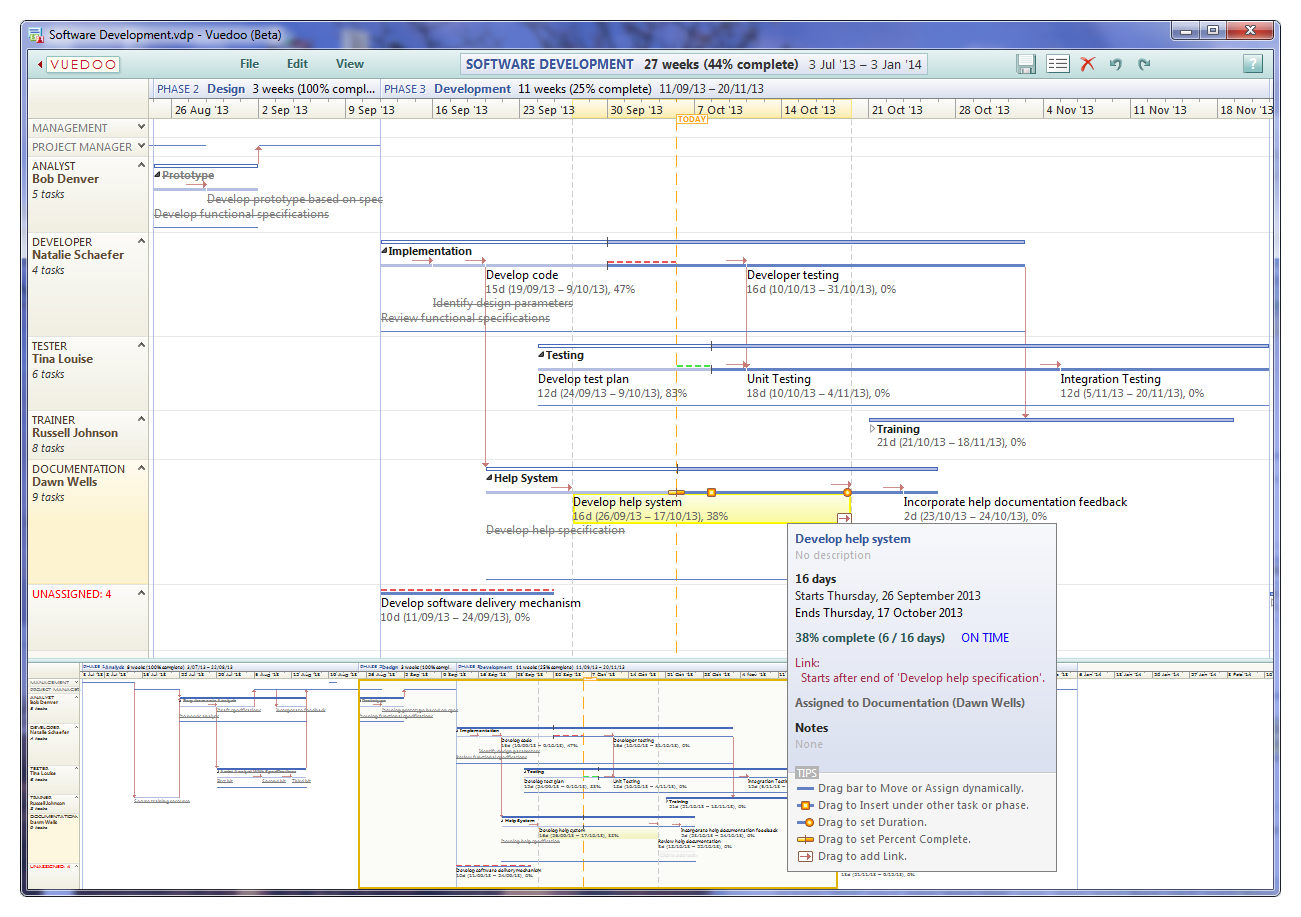Image resolution: width=1301 pixels, height=917 pixels.
Task: Click the square insert handle on the help system bar
Action: pyautogui.click(x=711, y=492)
